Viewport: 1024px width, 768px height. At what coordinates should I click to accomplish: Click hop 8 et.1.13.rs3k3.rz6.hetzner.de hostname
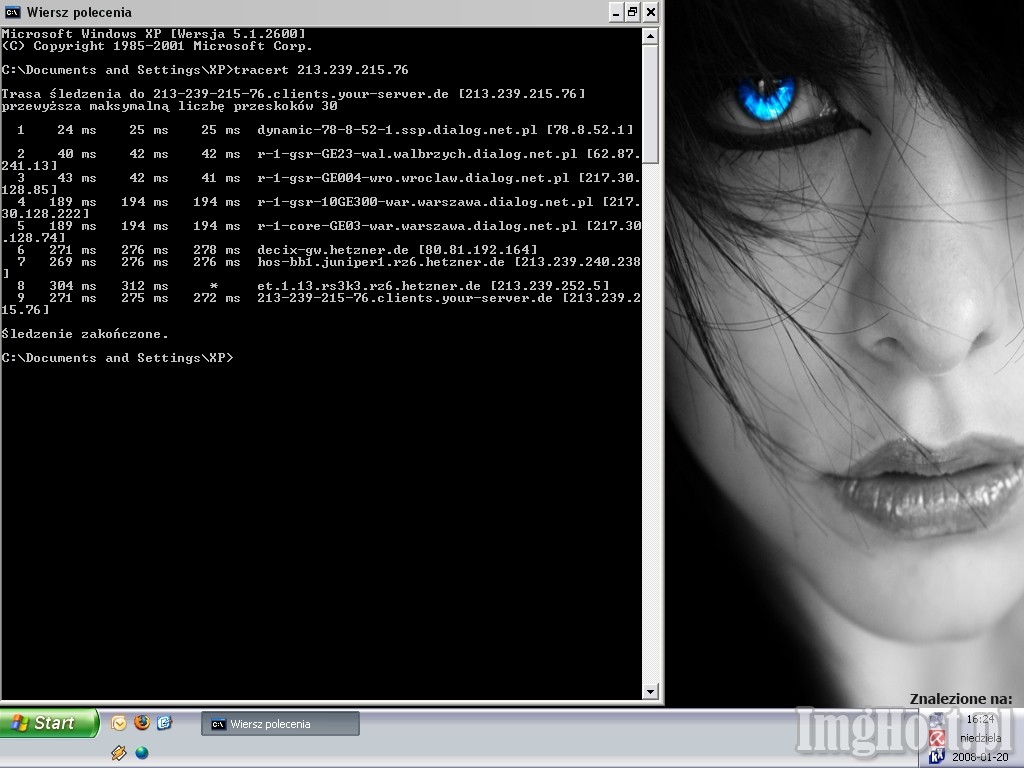(x=369, y=286)
